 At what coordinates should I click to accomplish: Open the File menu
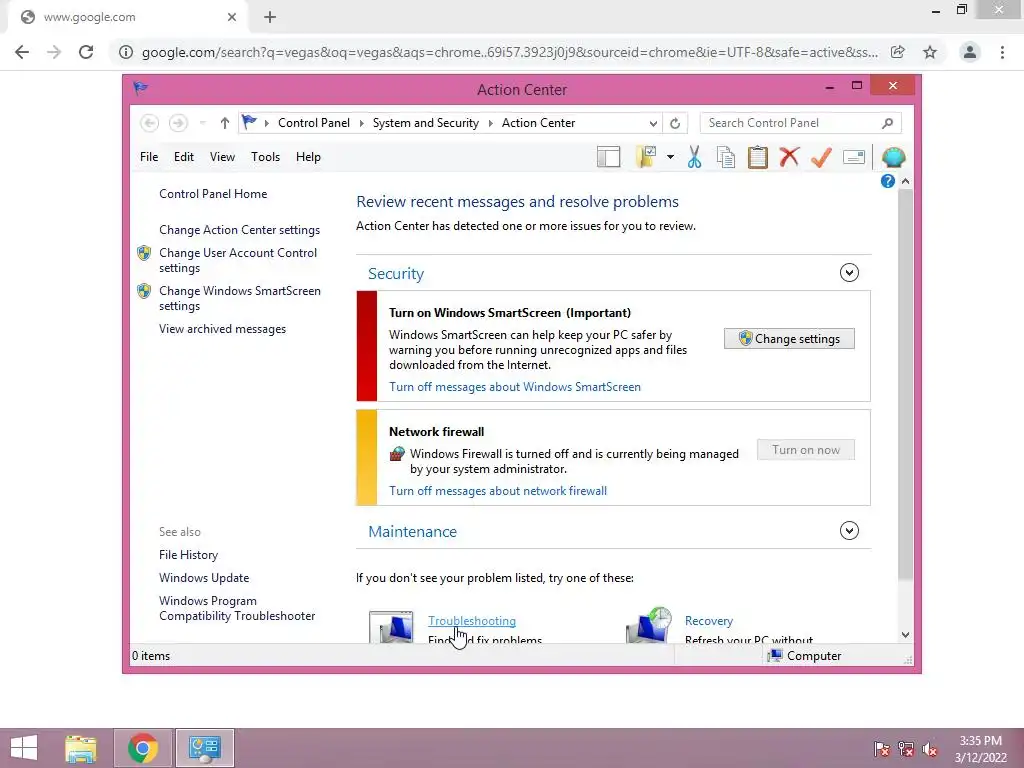[149, 157]
